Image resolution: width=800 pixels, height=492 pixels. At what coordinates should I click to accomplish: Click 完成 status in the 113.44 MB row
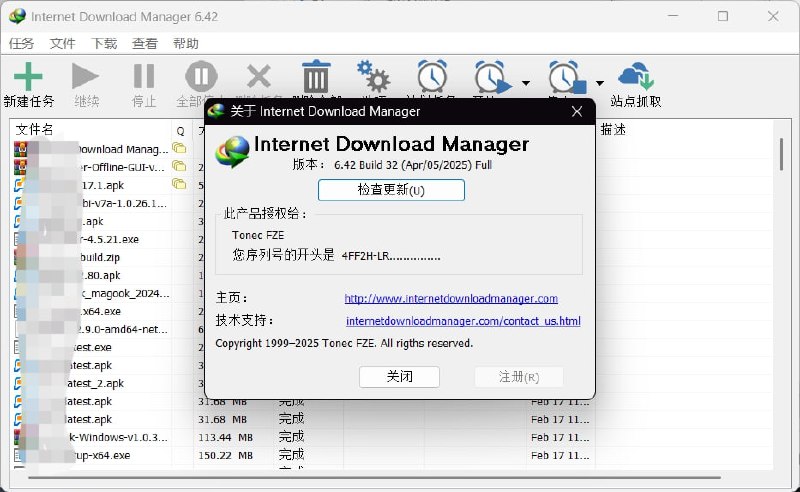291,437
